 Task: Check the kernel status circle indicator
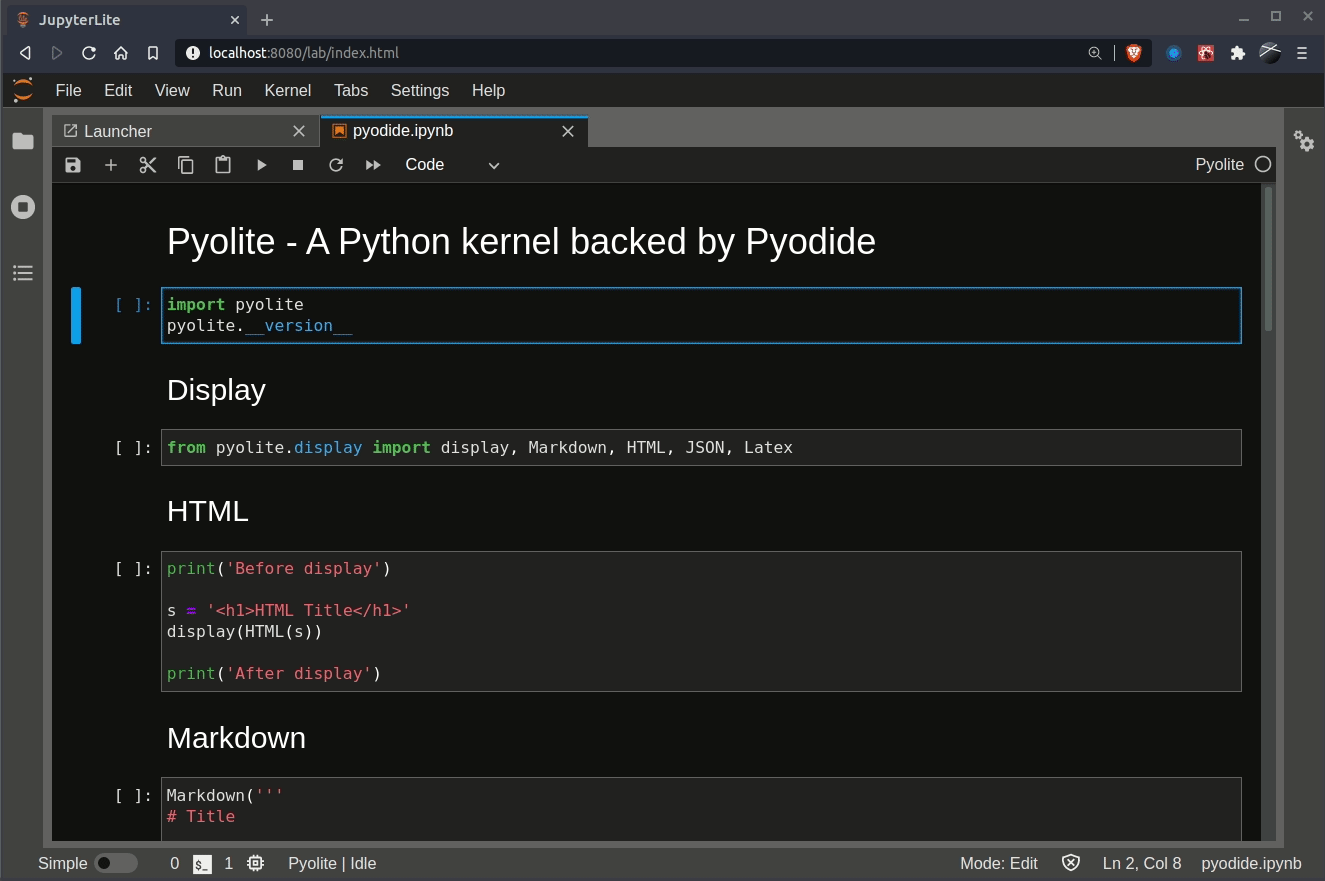[x=1263, y=165]
